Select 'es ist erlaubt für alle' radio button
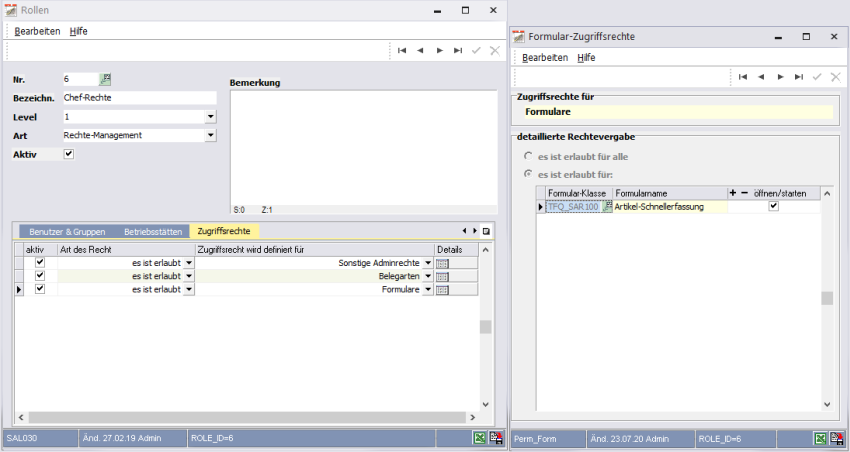The width and height of the screenshot is (850, 452). point(529,157)
